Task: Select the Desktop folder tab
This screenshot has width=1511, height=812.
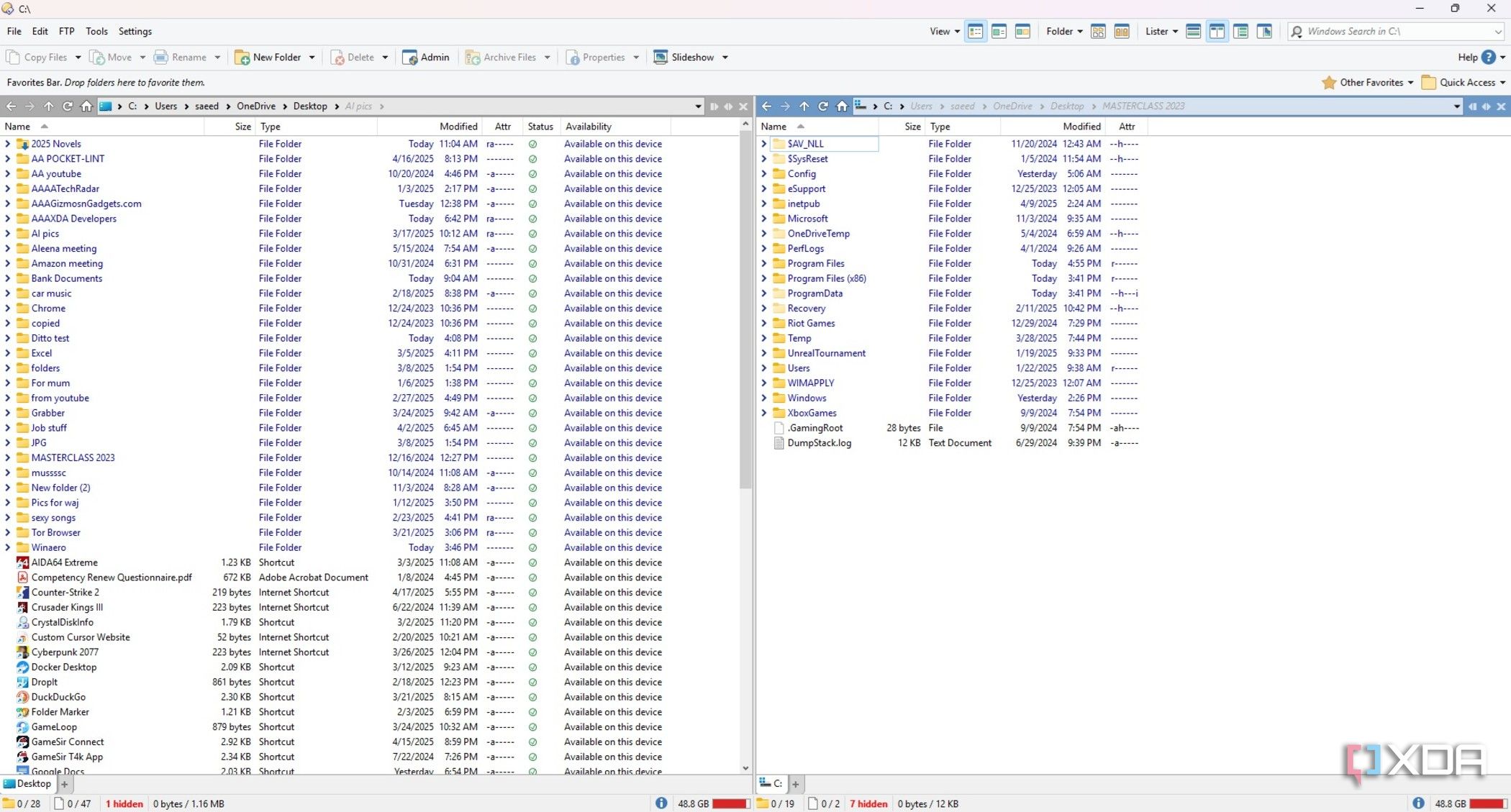Action: click(28, 784)
